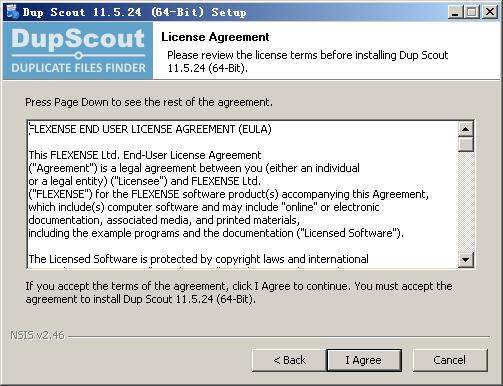This screenshot has height=386, width=503.
Task: Click the DupScout Duplicate Files Finder logo
Action: [78, 50]
